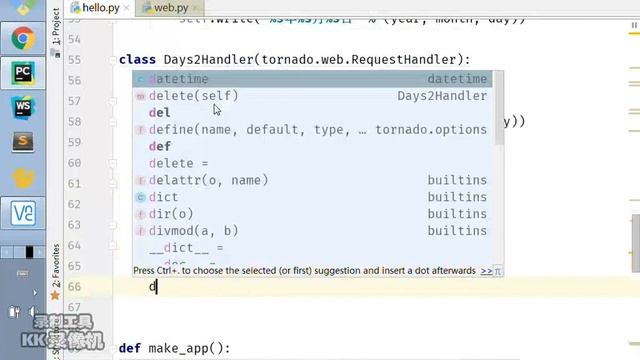This screenshot has height=360, width=640.
Task: Click the editor vertical scrollbar thumb
Action: tap(636, 243)
